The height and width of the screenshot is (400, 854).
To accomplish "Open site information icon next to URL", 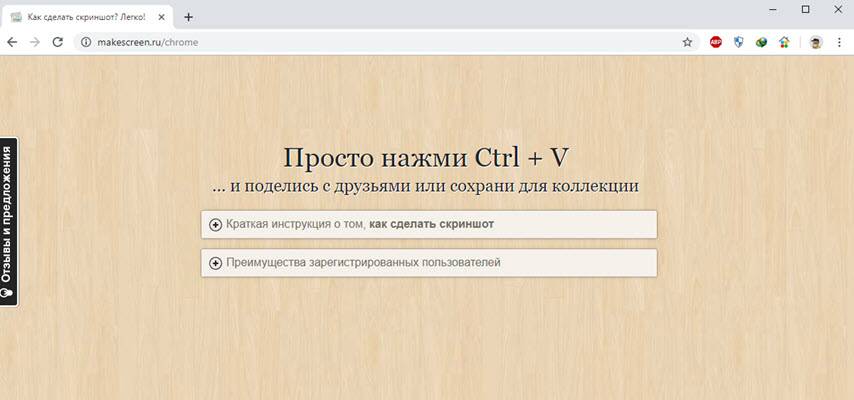I will tap(86, 42).
